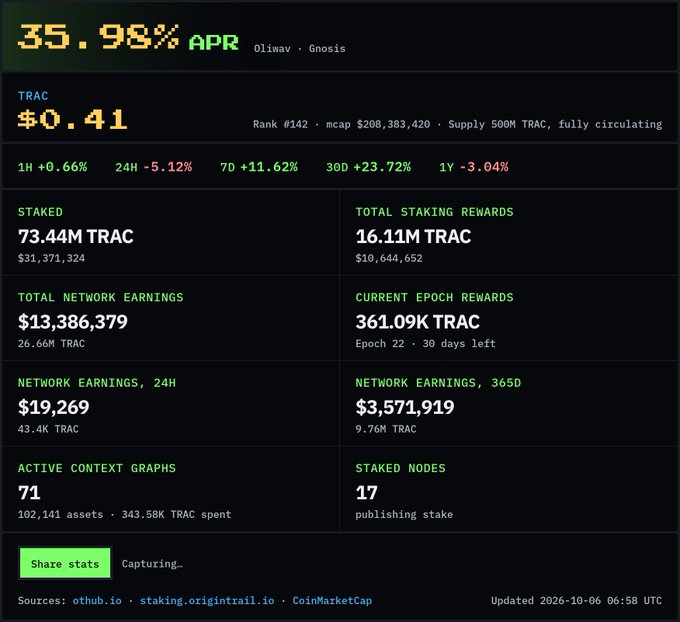Click the $10,644,652 rewards amount
Screen dimensions: 680x622
tap(389, 258)
